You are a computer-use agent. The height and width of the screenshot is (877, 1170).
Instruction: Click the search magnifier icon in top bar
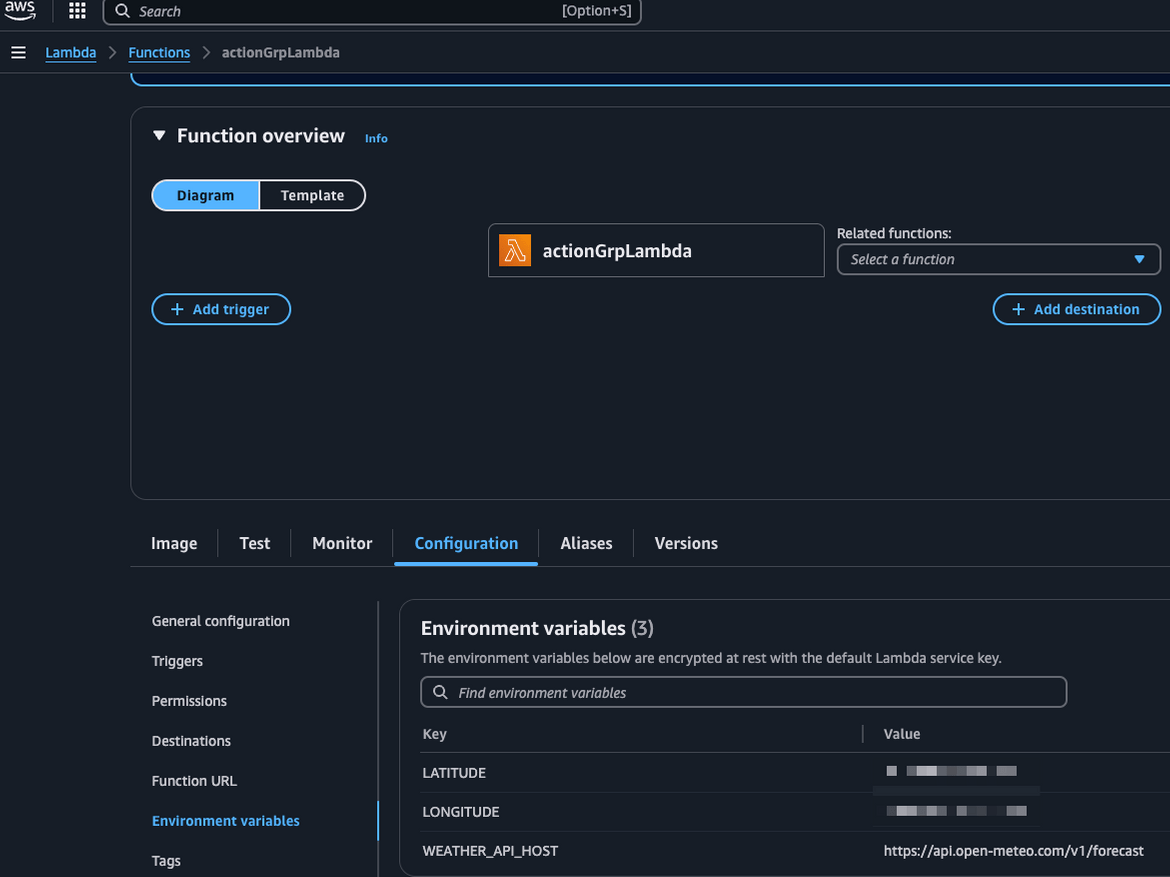122,11
